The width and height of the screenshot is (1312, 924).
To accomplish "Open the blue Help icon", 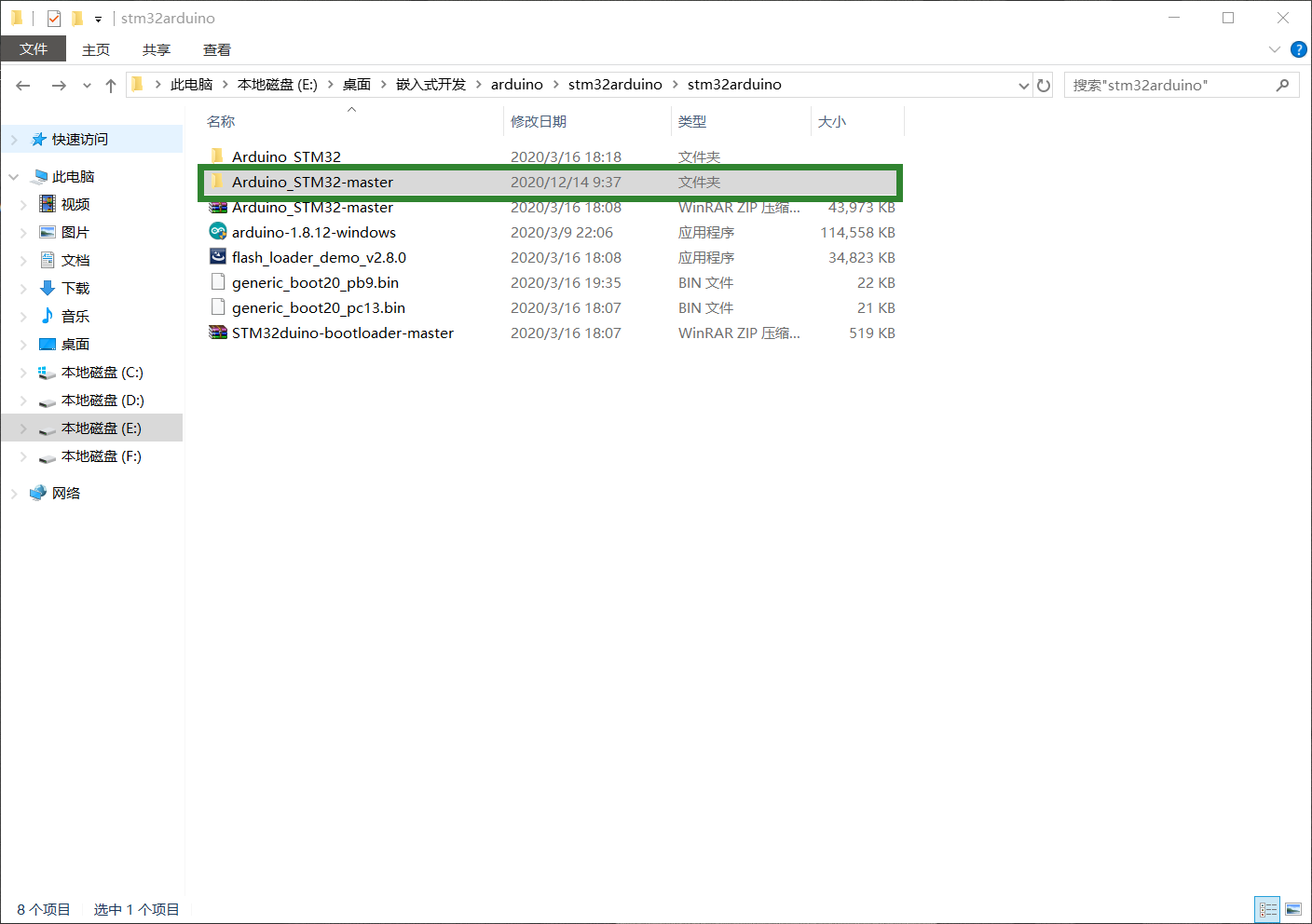I will [x=1298, y=49].
